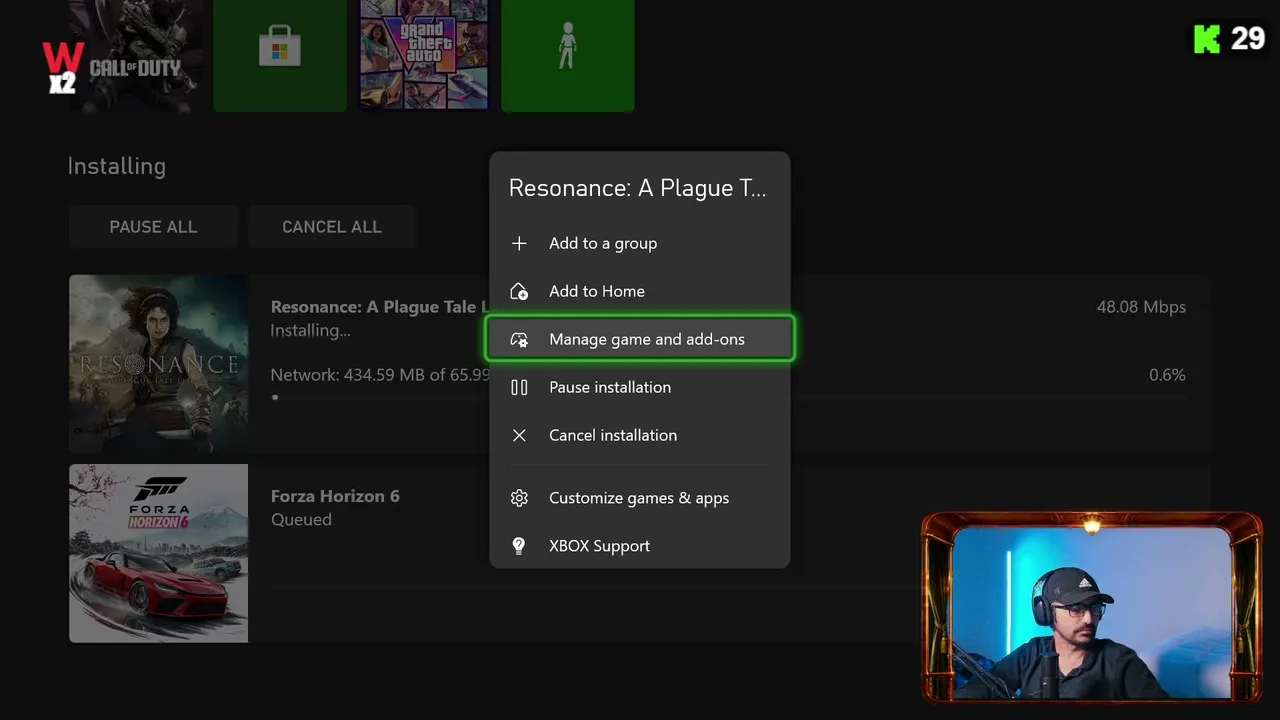Select the Forza Horizon 6 cover art
Image resolution: width=1280 pixels, height=720 pixels.
(x=158, y=553)
